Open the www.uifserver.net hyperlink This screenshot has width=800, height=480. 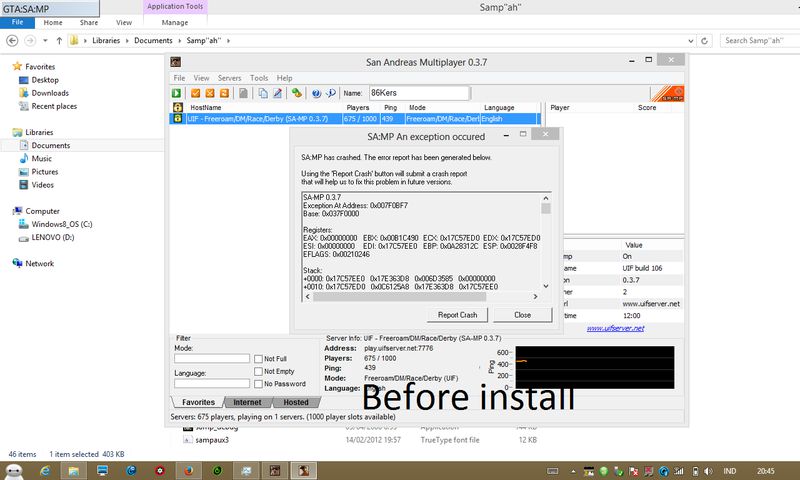click(x=615, y=328)
